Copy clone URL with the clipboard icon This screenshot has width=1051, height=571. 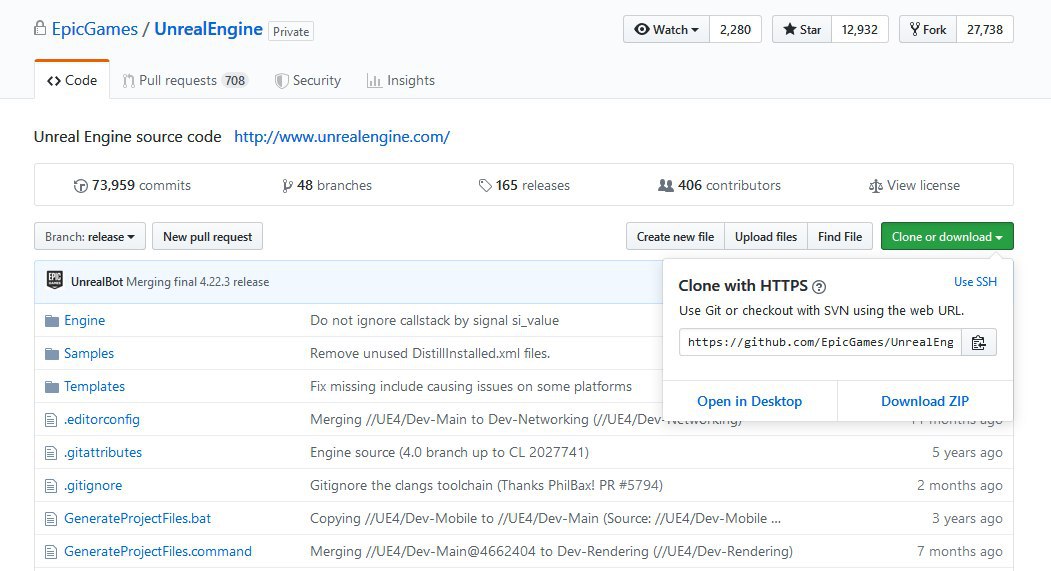(979, 342)
